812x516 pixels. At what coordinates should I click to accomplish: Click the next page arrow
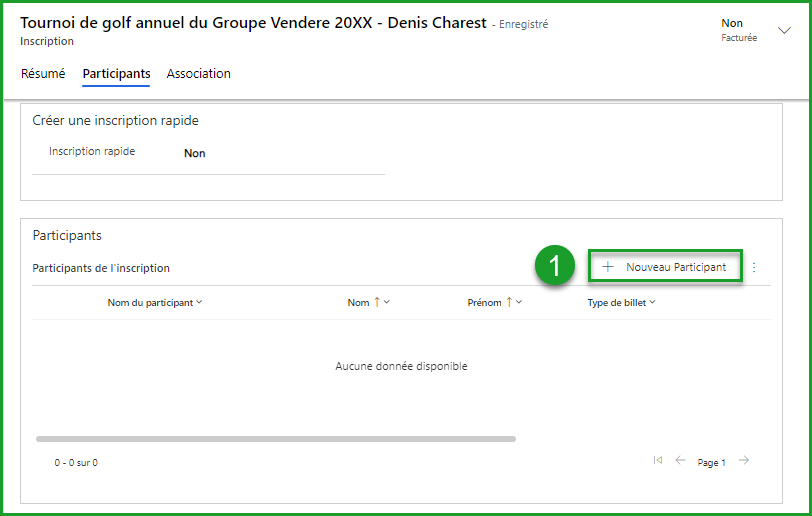(x=744, y=461)
